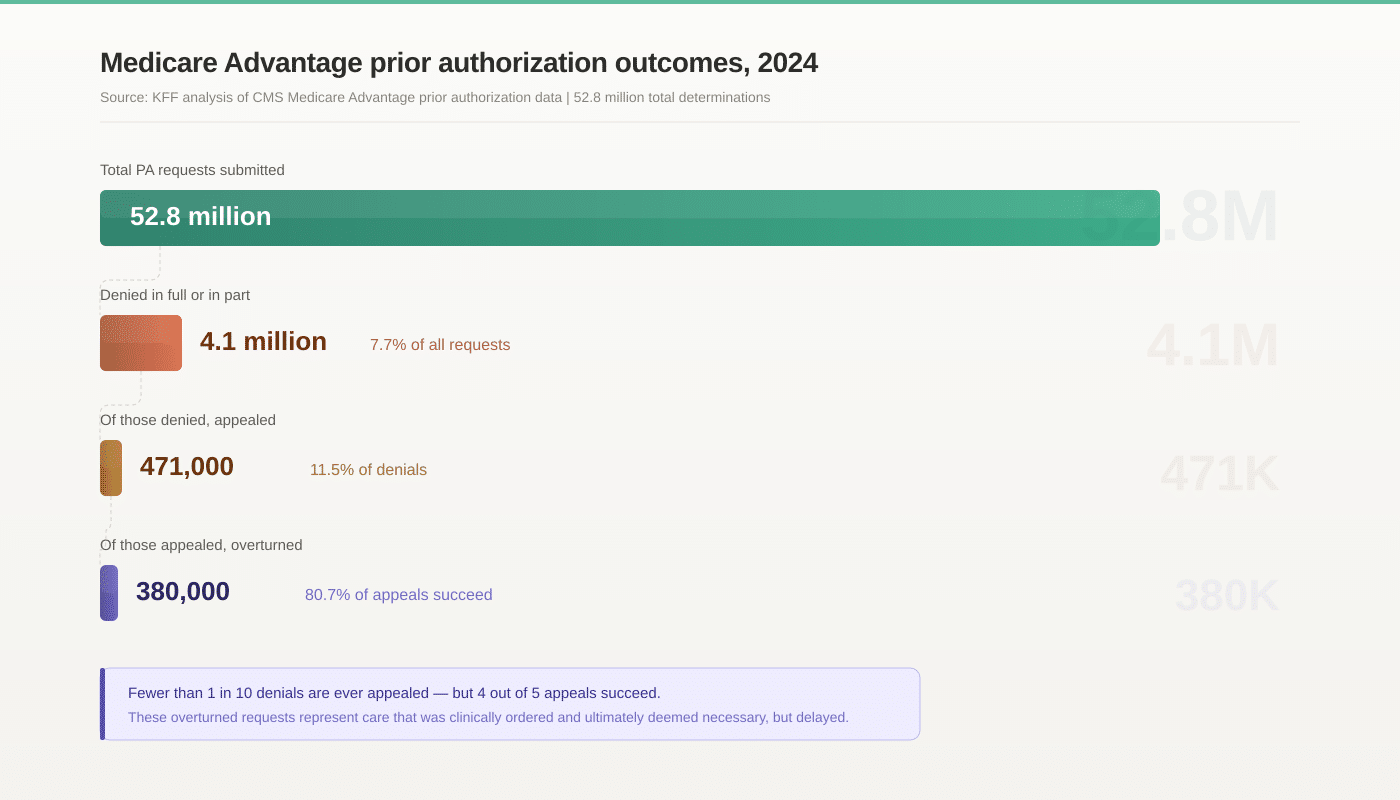
Task: Select the 'Of those denied, appealed' label
Action: (188, 420)
